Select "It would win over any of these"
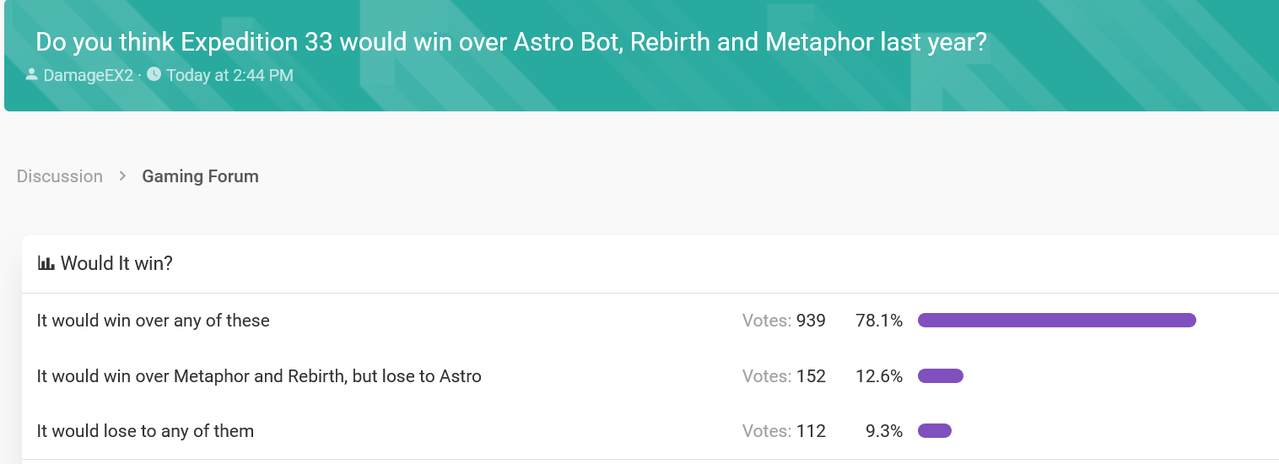The height and width of the screenshot is (464, 1279). pyautogui.click(x=153, y=321)
